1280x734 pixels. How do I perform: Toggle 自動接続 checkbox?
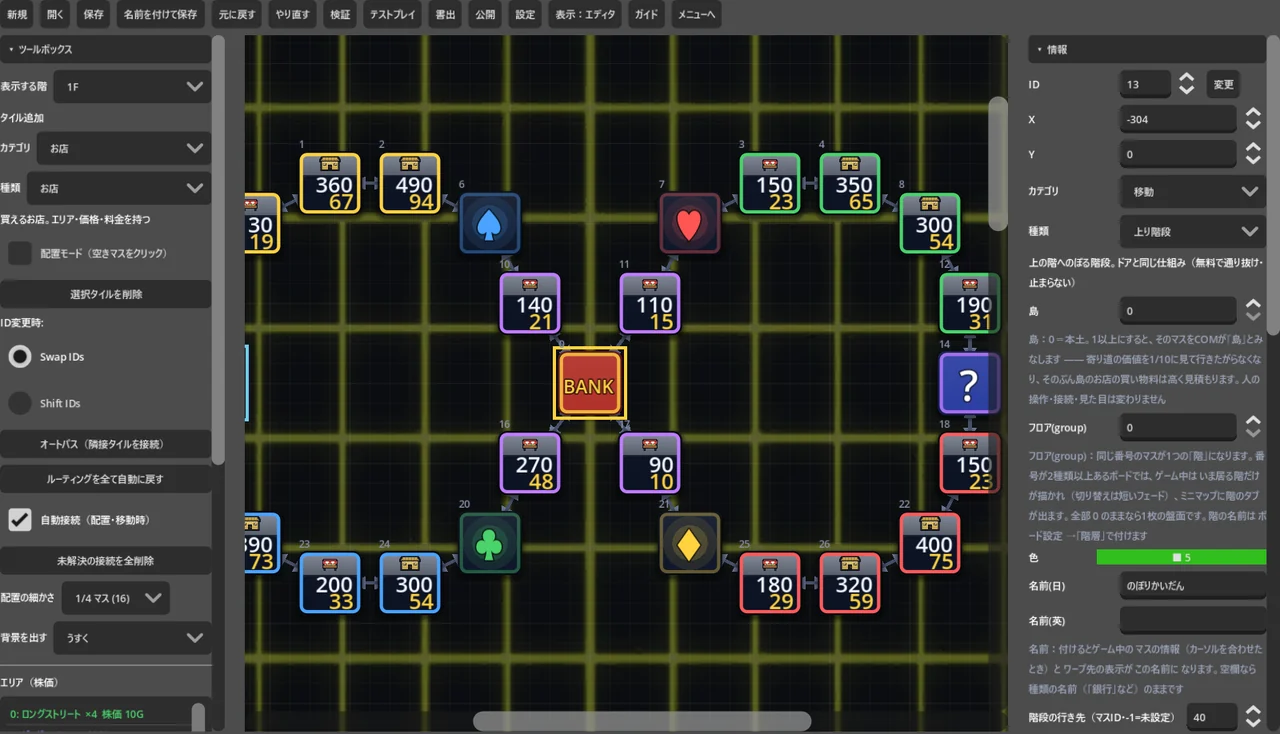coord(20,520)
